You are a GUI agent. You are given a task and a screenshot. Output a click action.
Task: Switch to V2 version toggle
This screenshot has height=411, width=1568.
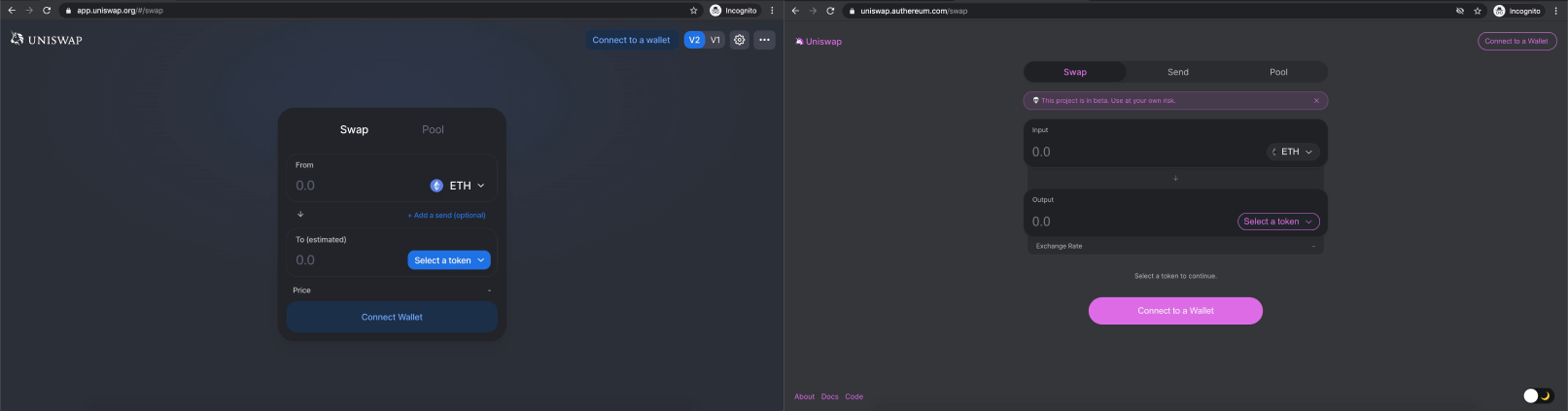(694, 40)
